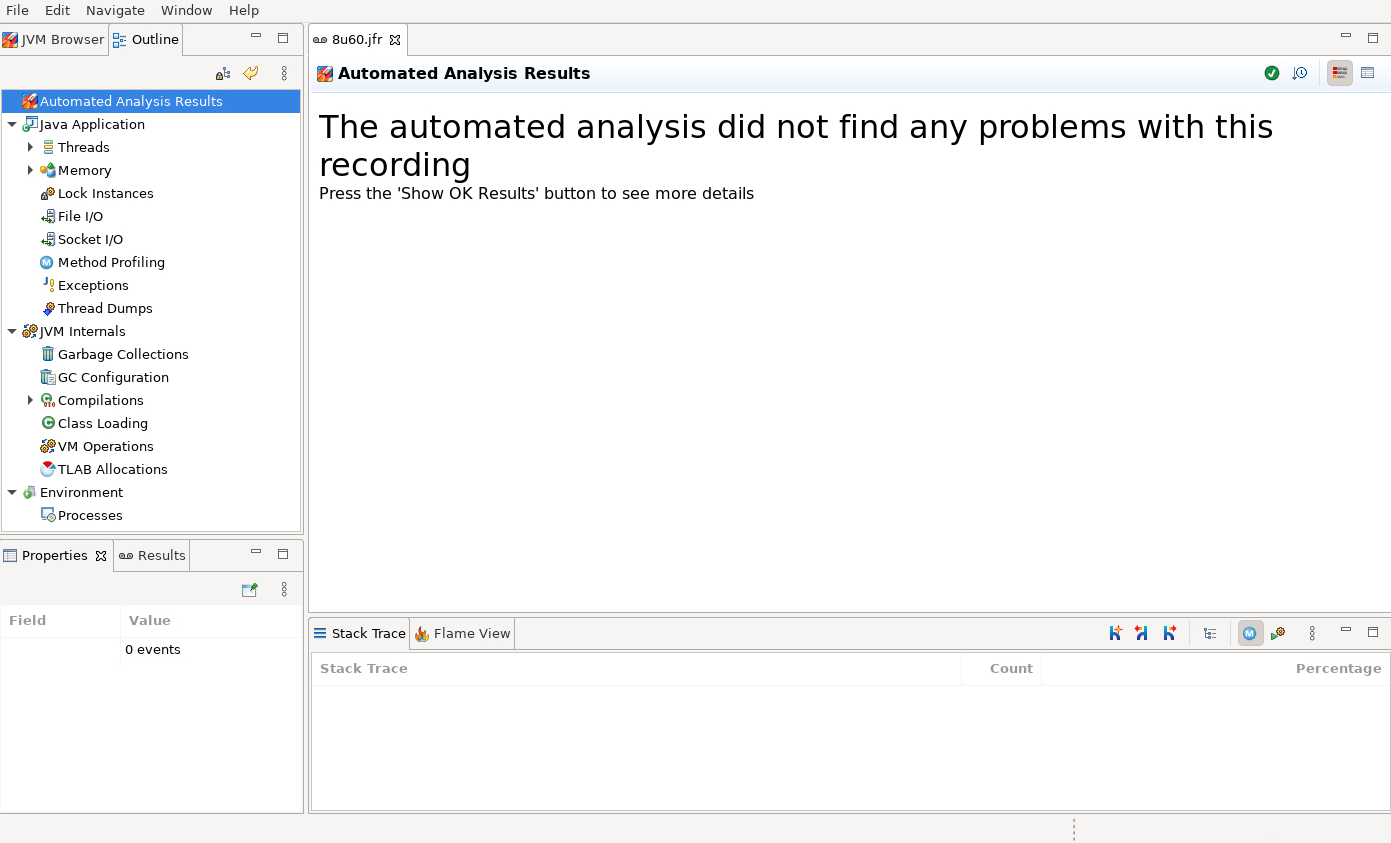Toggle method-level frame distinction in Stack Trace

click(x=1249, y=633)
